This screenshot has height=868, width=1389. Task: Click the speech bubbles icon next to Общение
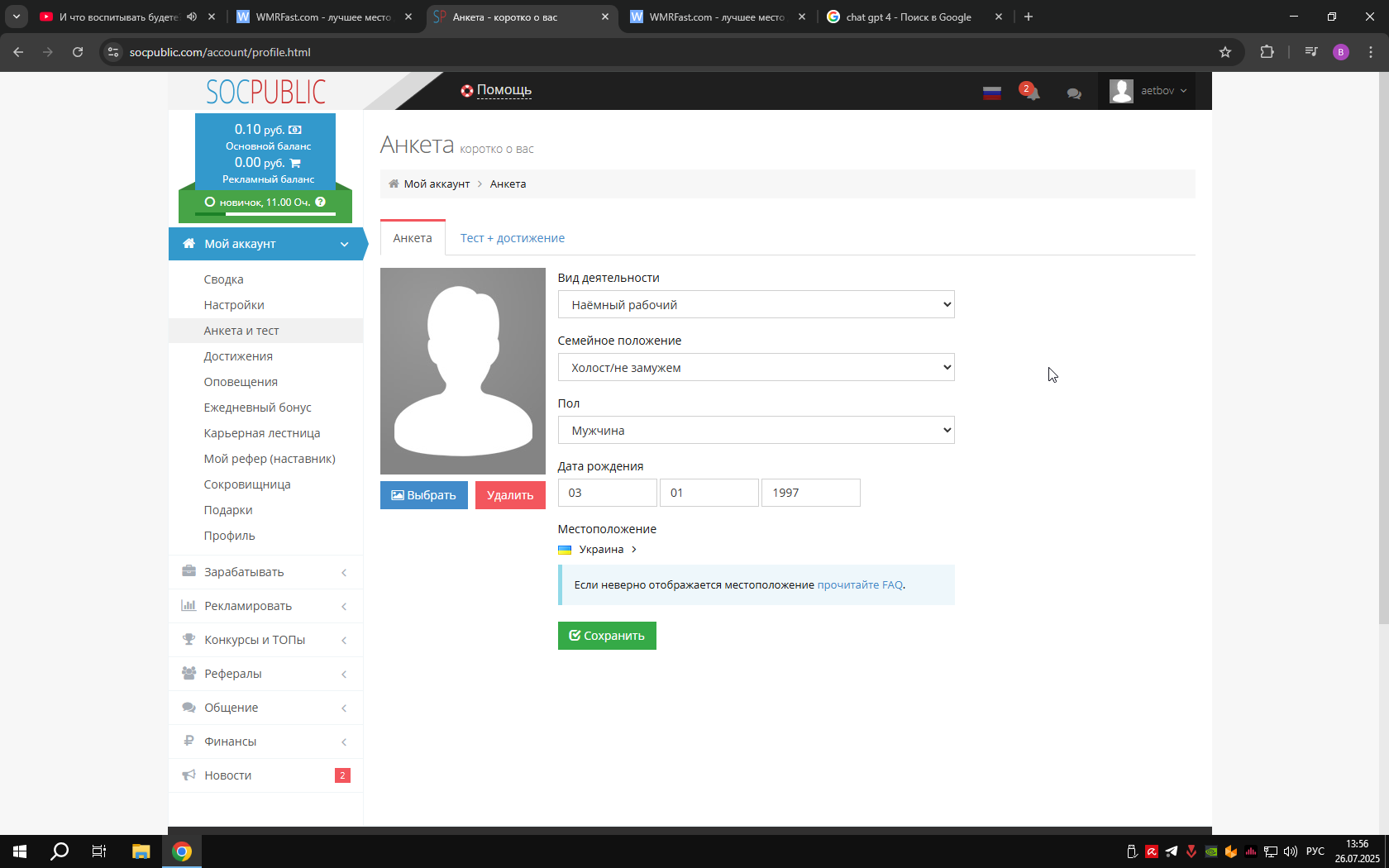189,707
